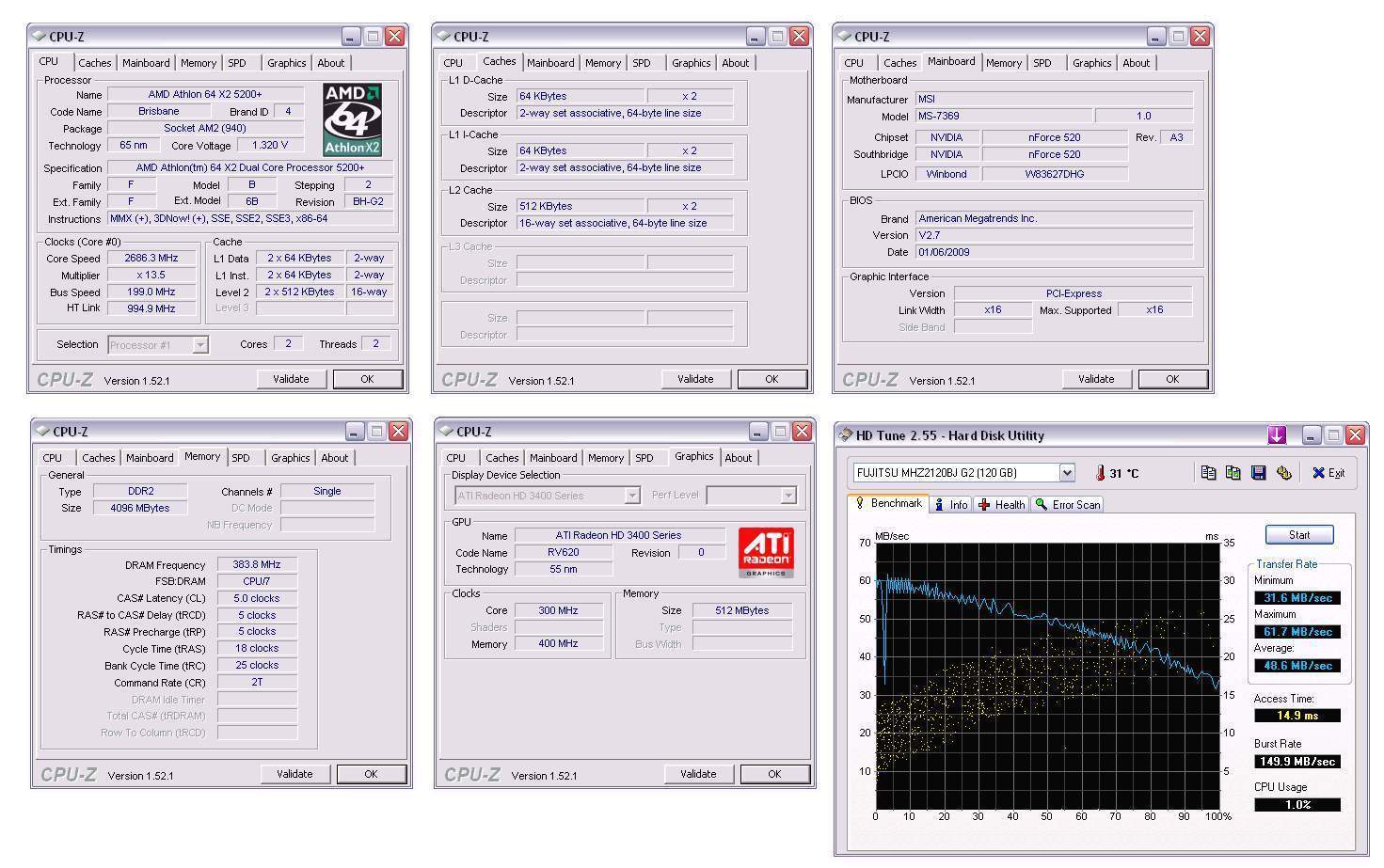Open Graphics tab in the Caches tab window
Image resolution: width=1384 pixels, height=868 pixels.
(x=692, y=63)
